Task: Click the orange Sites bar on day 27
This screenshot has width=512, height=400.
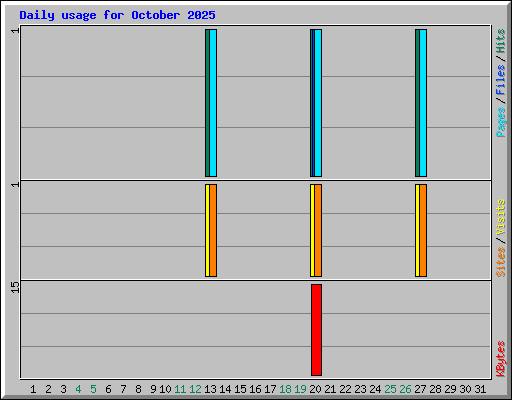Action: click(423, 230)
